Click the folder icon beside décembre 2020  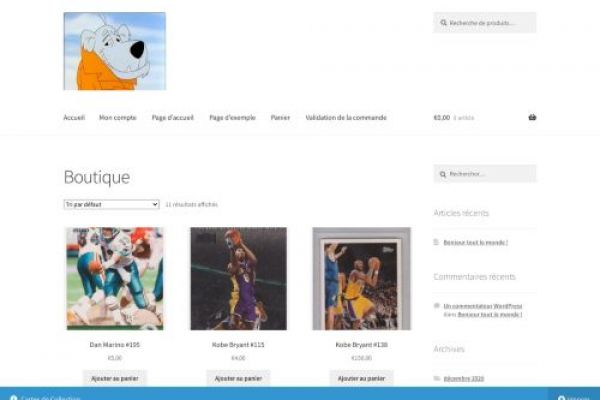437,378
